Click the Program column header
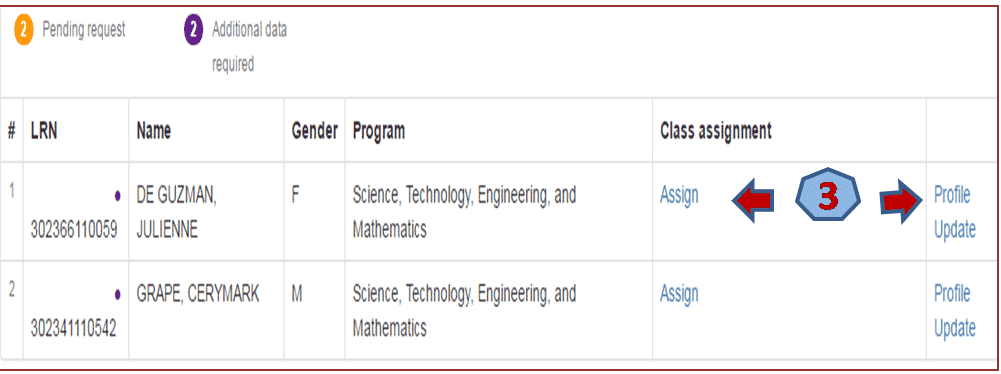Viewport: 1001px width, 374px height. click(x=378, y=131)
